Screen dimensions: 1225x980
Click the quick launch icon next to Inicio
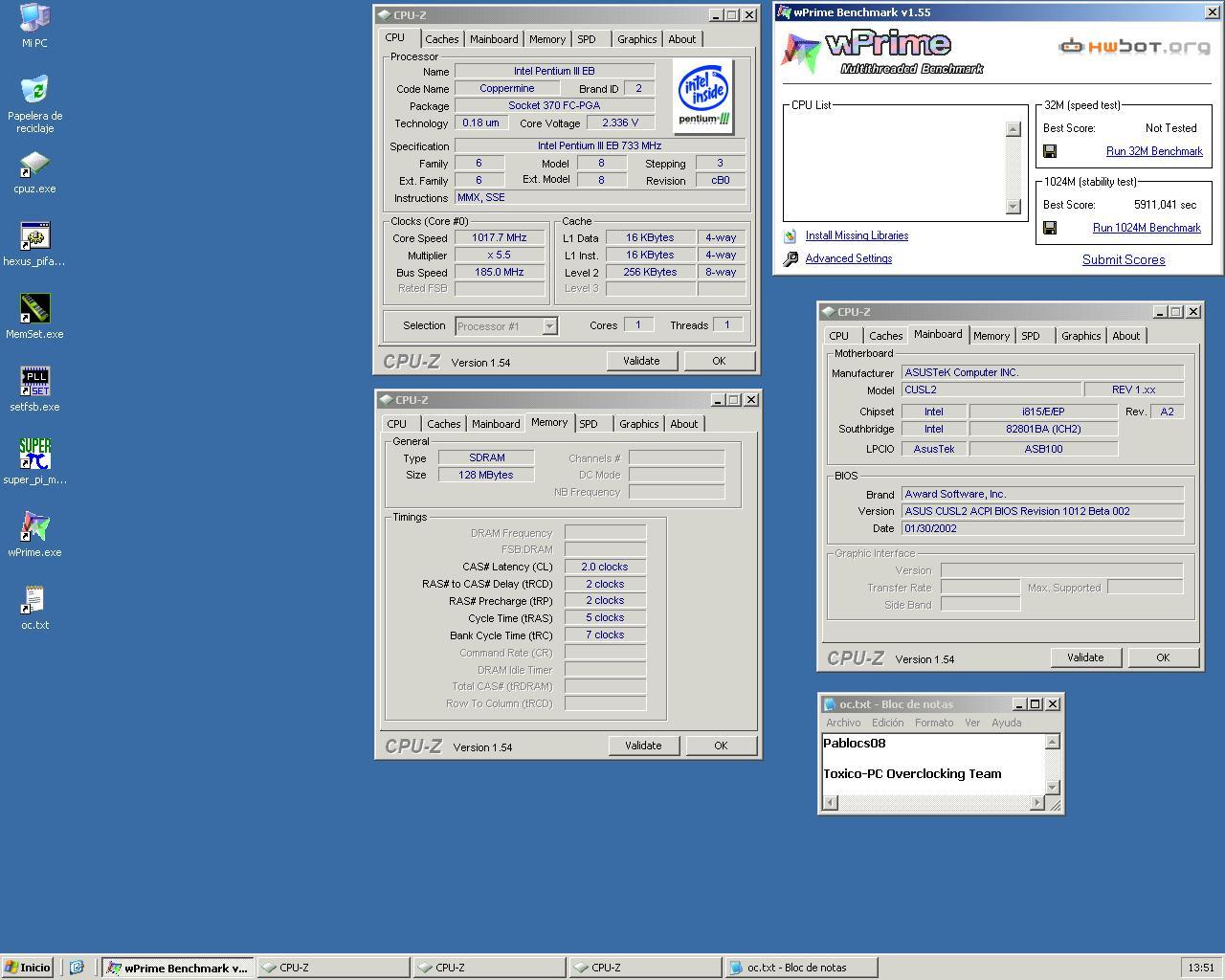[x=77, y=968]
